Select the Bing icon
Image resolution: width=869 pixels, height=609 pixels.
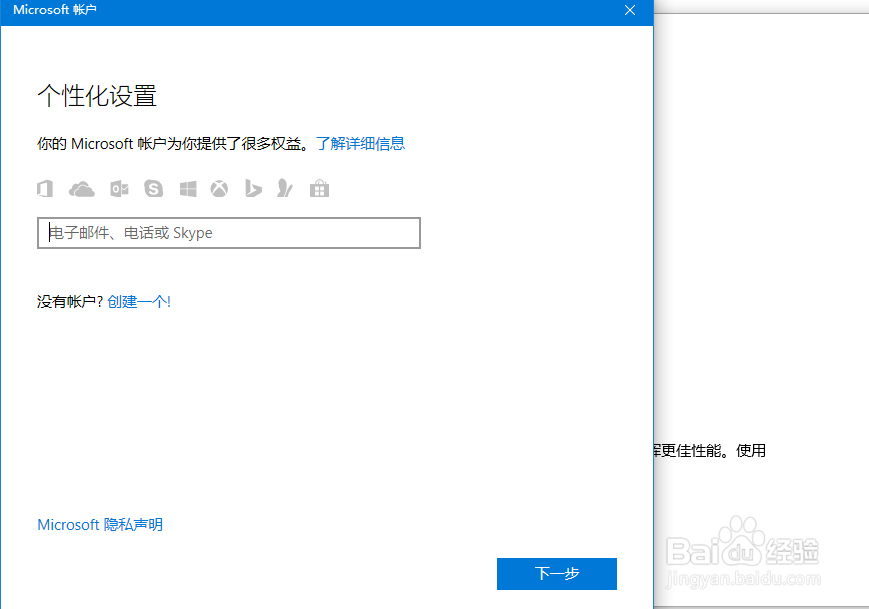(x=252, y=188)
